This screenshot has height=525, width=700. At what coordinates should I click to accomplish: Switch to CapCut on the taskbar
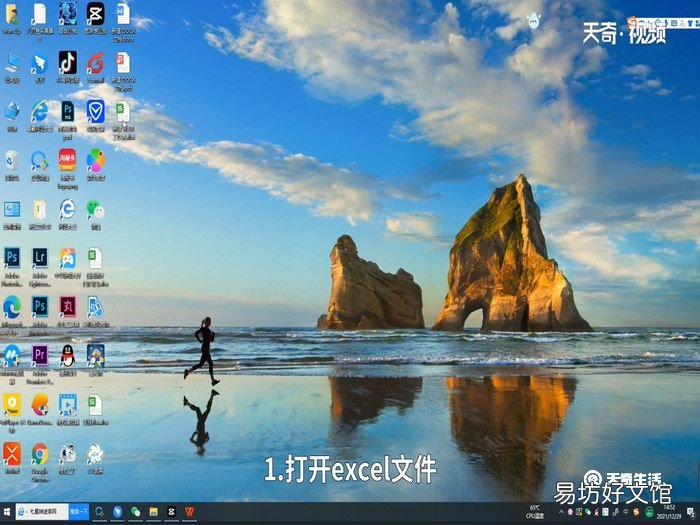(x=171, y=512)
